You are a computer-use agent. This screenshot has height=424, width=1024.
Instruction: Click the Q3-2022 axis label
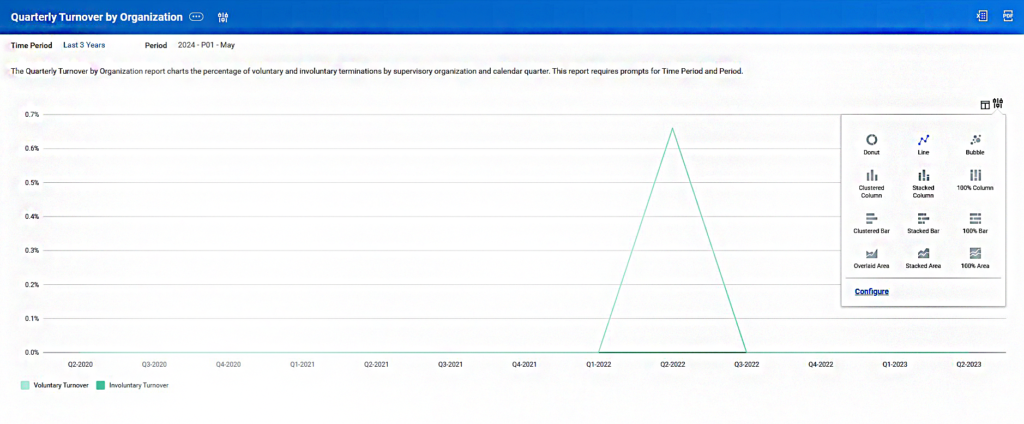point(746,364)
